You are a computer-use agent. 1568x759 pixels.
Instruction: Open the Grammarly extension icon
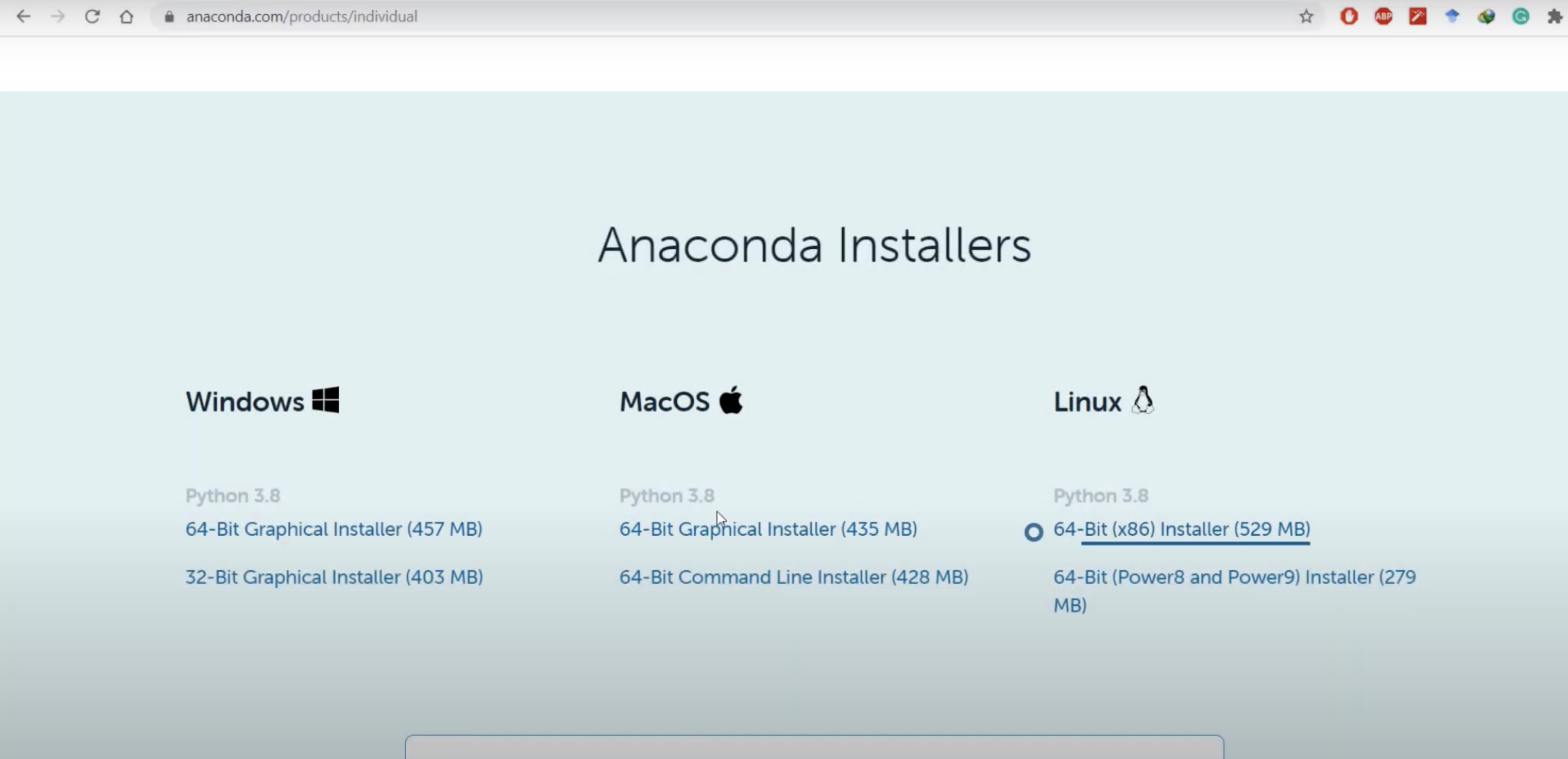[1521, 16]
